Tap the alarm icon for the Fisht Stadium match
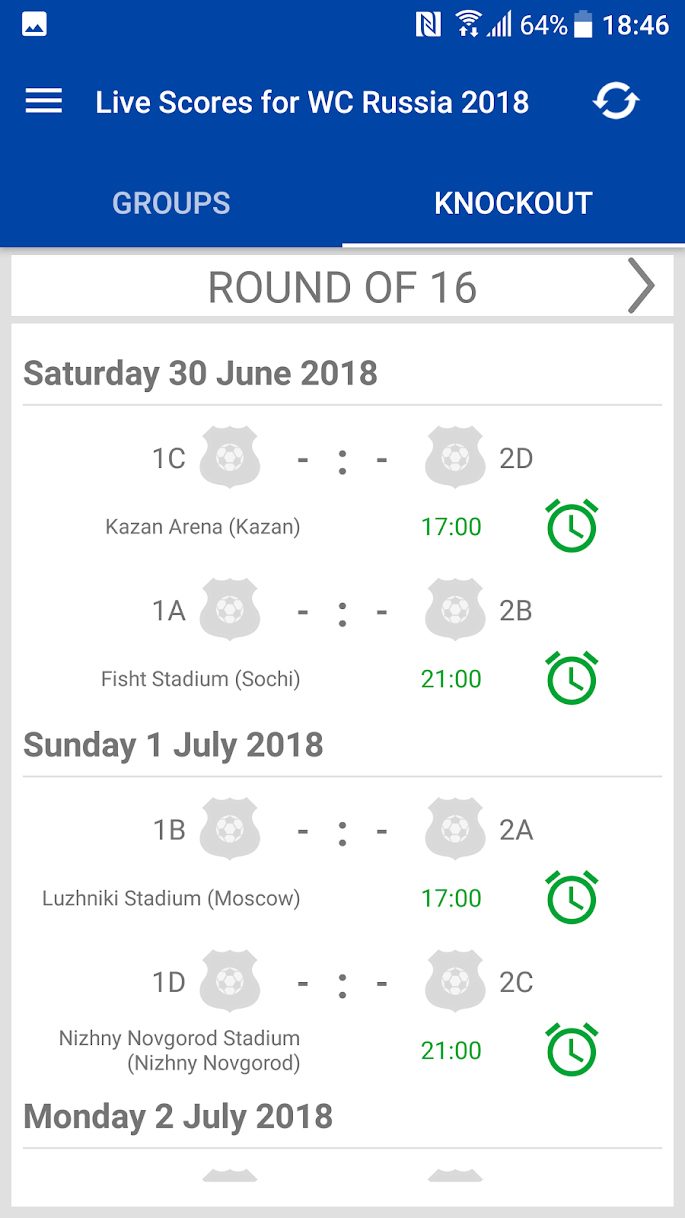The height and width of the screenshot is (1218, 685). click(570, 678)
